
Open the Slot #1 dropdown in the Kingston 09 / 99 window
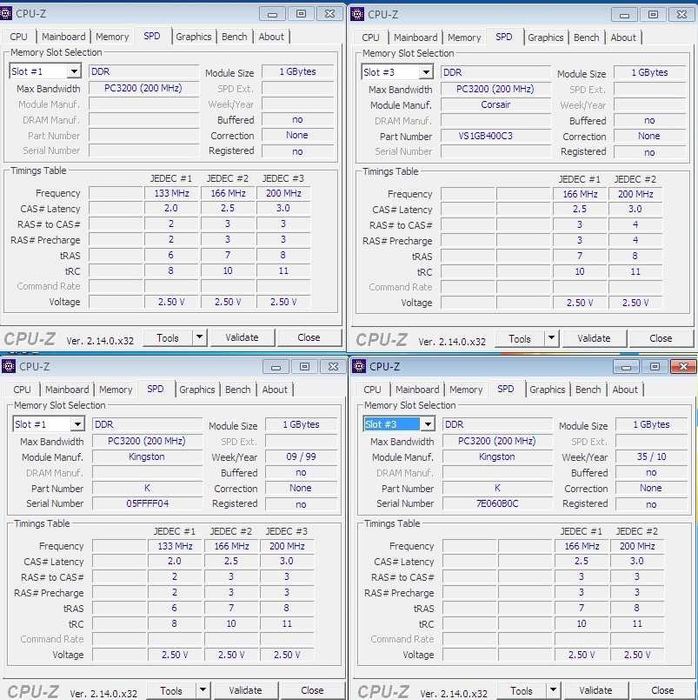(78, 424)
